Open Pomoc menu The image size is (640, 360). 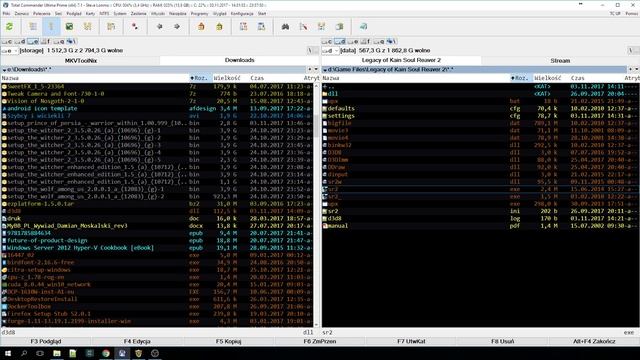click(631, 13)
